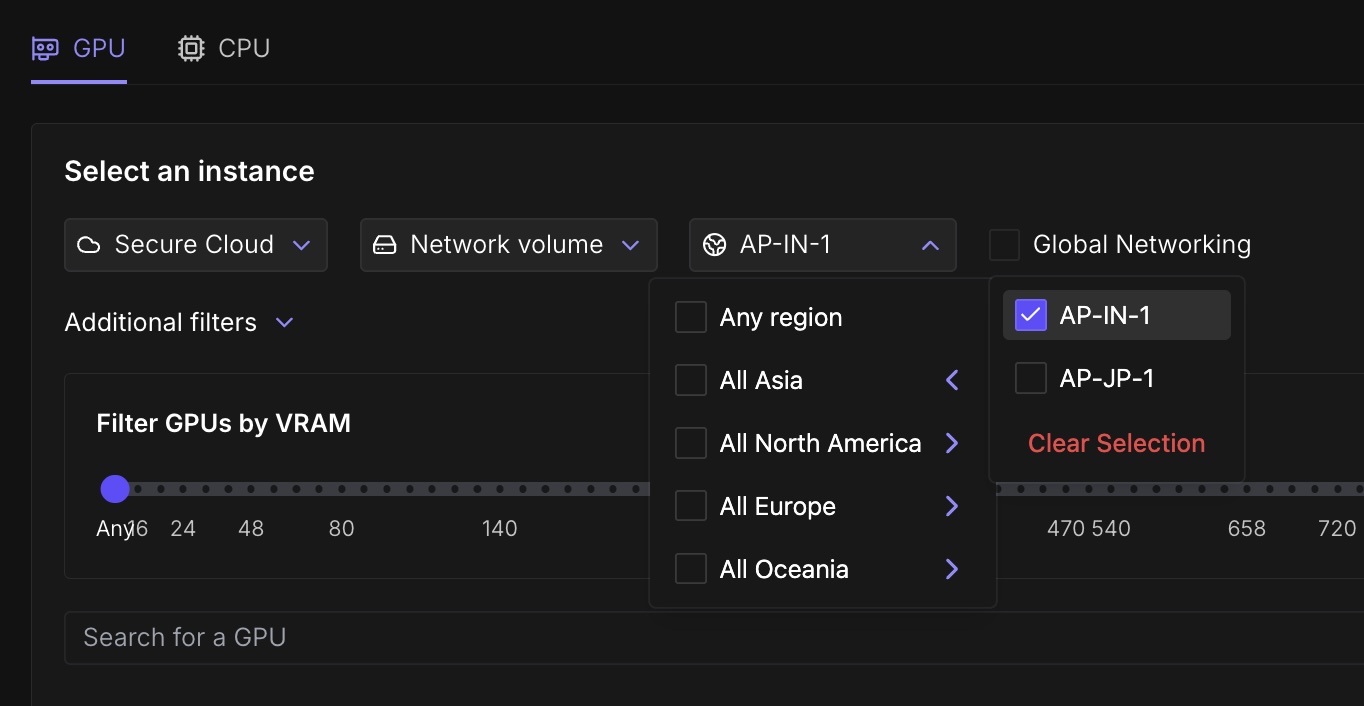Click the CPU chip icon
This screenshot has height=706, width=1364.
[x=191, y=48]
